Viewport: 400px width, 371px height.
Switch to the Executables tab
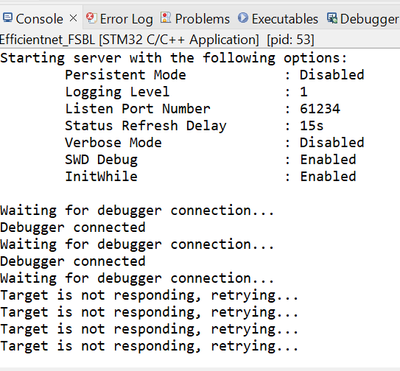click(x=278, y=19)
